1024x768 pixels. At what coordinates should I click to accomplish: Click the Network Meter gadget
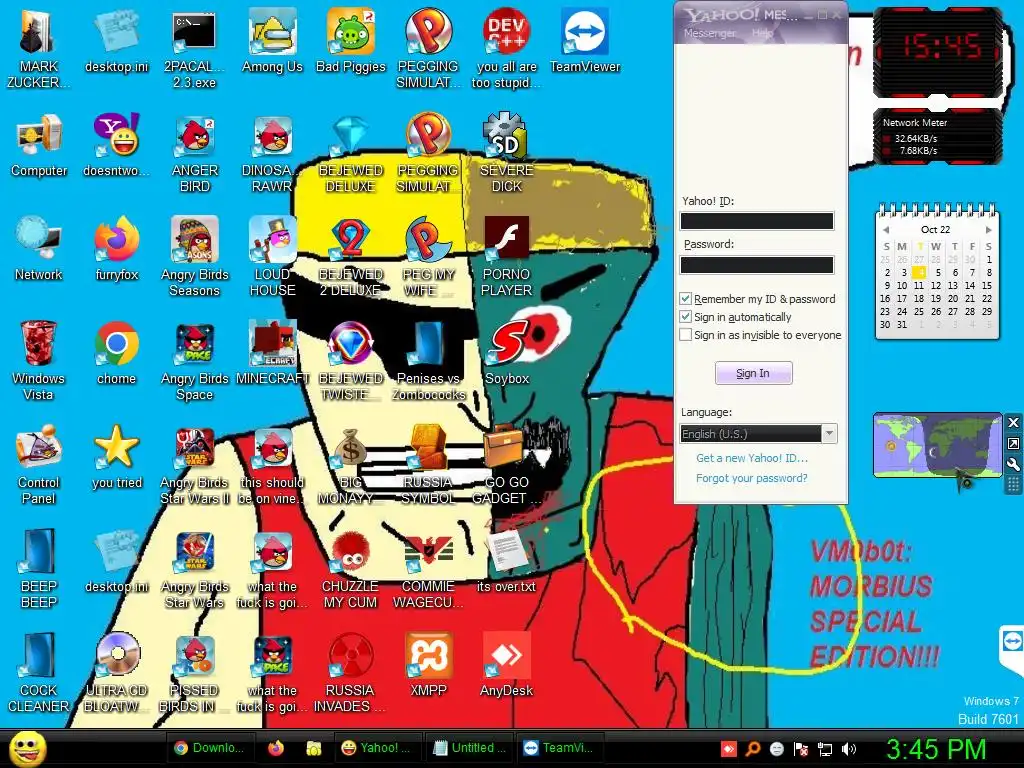tap(938, 136)
